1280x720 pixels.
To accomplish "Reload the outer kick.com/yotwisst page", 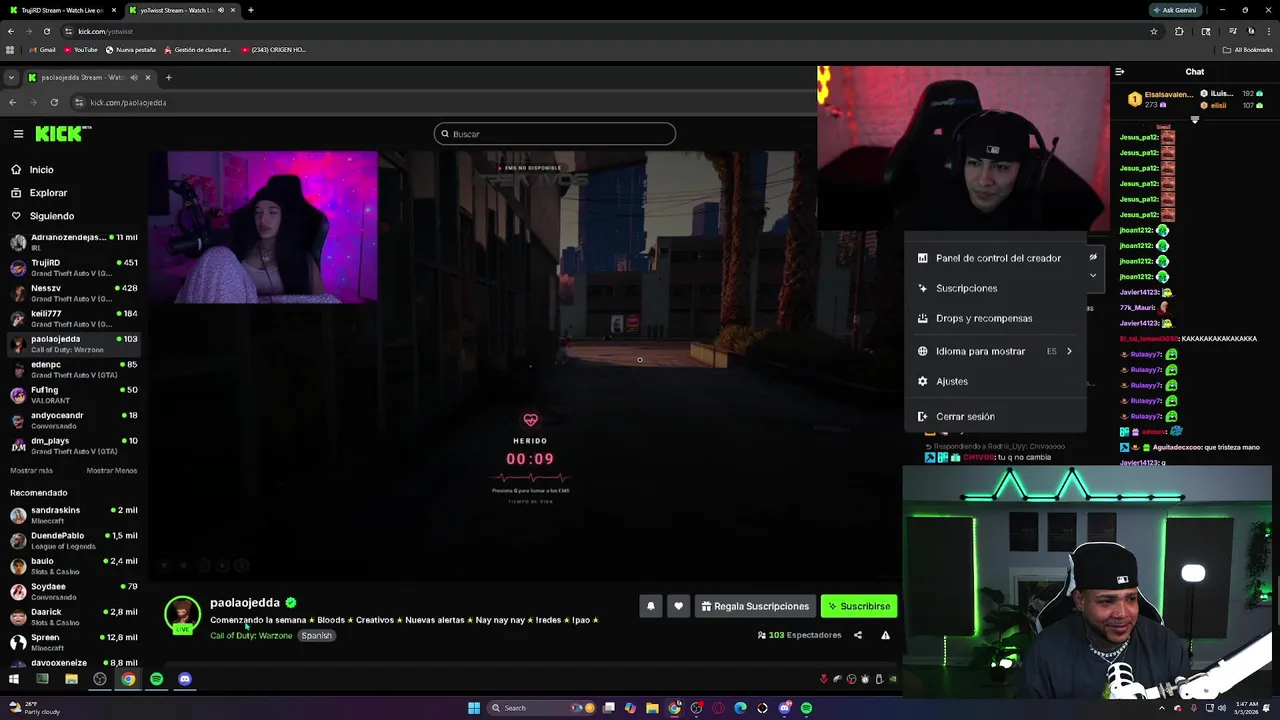I will [x=46, y=31].
